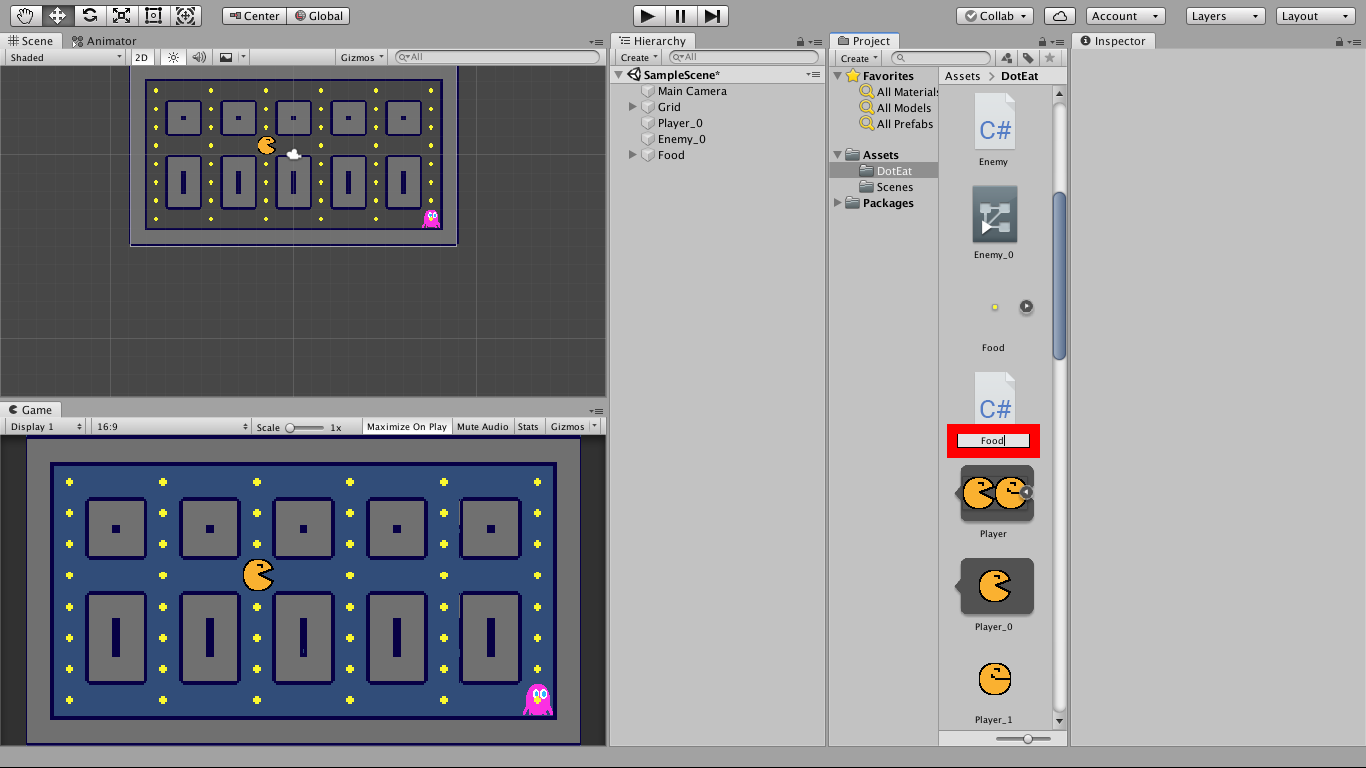This screenshot has width=1366, height=768.
Task: Switch to Animator tab
Action: tap(104, 41)
